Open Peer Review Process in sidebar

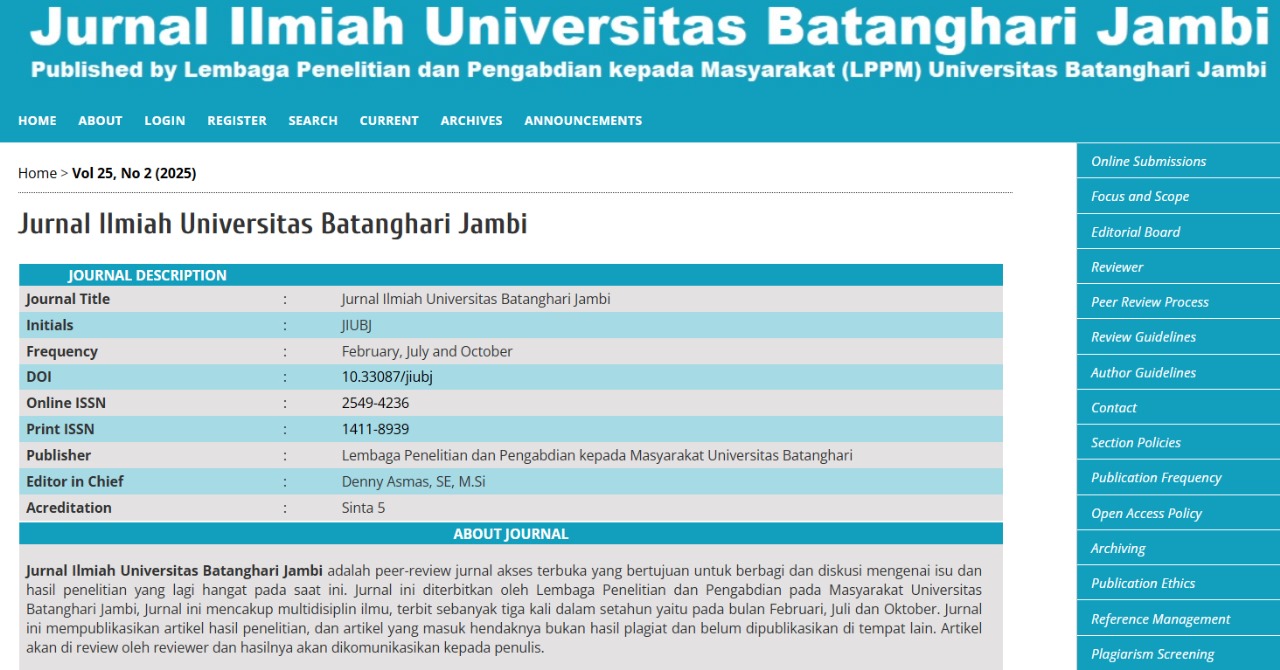[1150, 302]
